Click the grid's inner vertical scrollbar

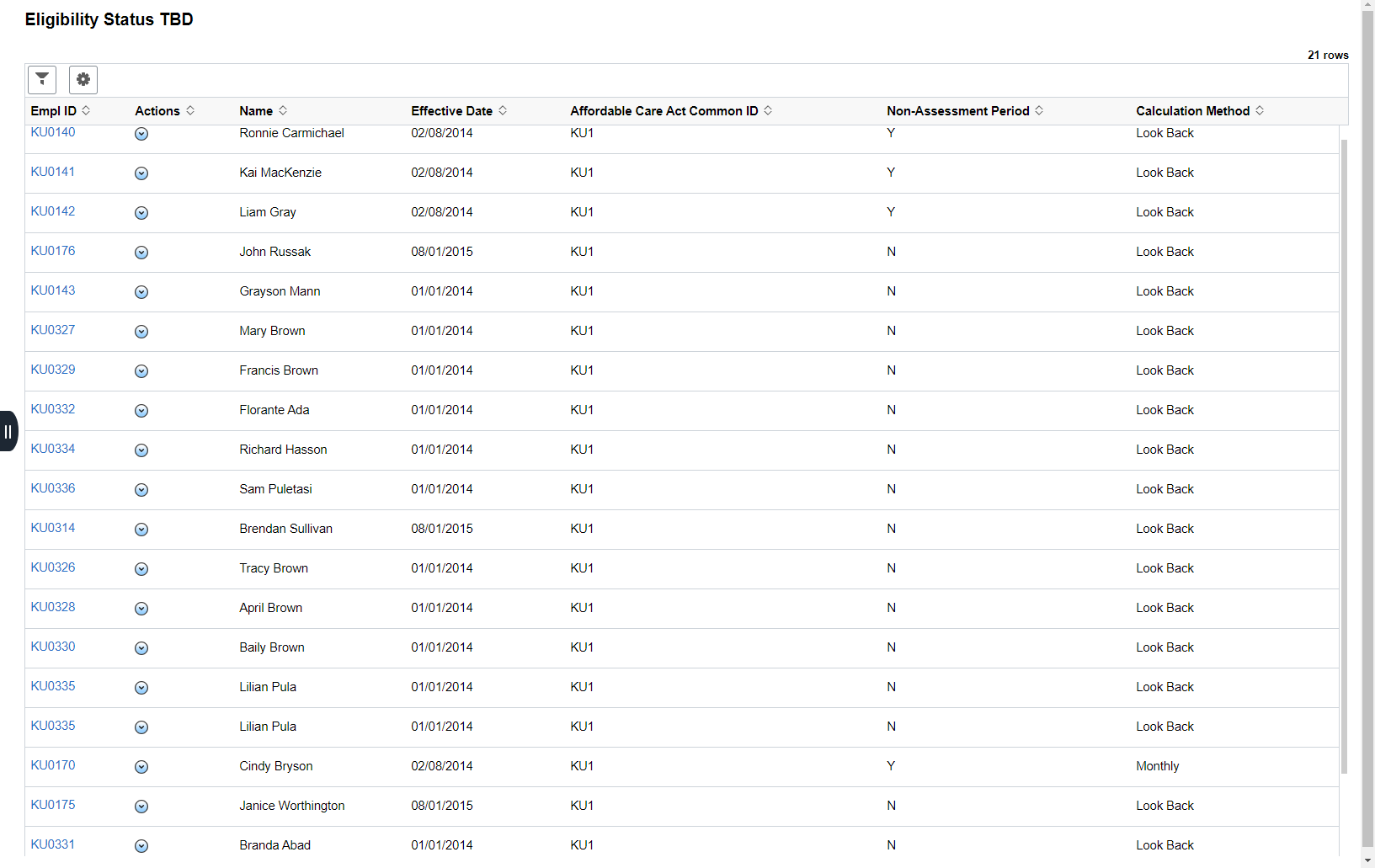point(1344,455)
